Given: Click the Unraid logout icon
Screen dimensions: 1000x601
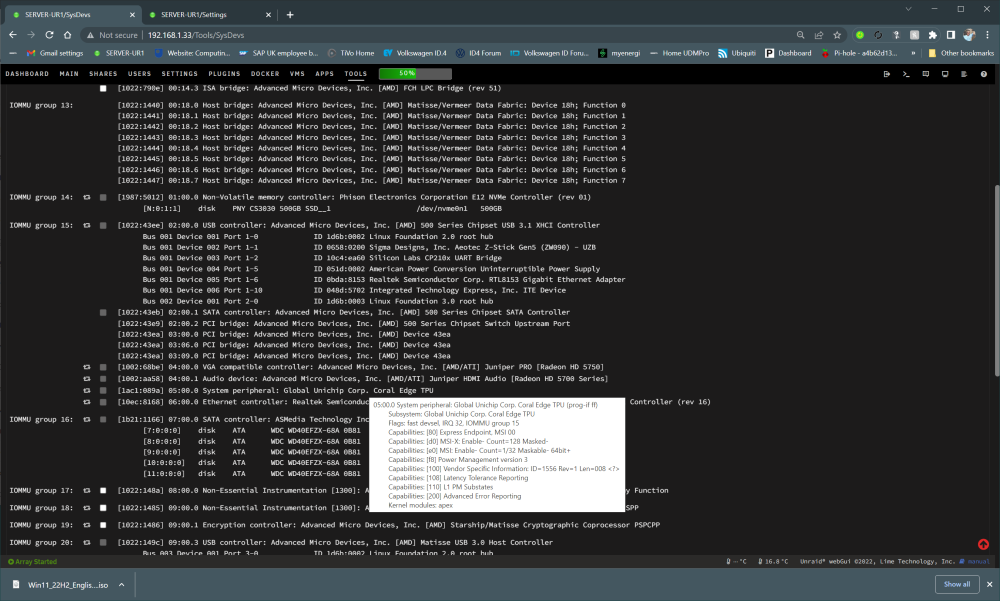Looking at the screenshot, I should tap(886, 74).
